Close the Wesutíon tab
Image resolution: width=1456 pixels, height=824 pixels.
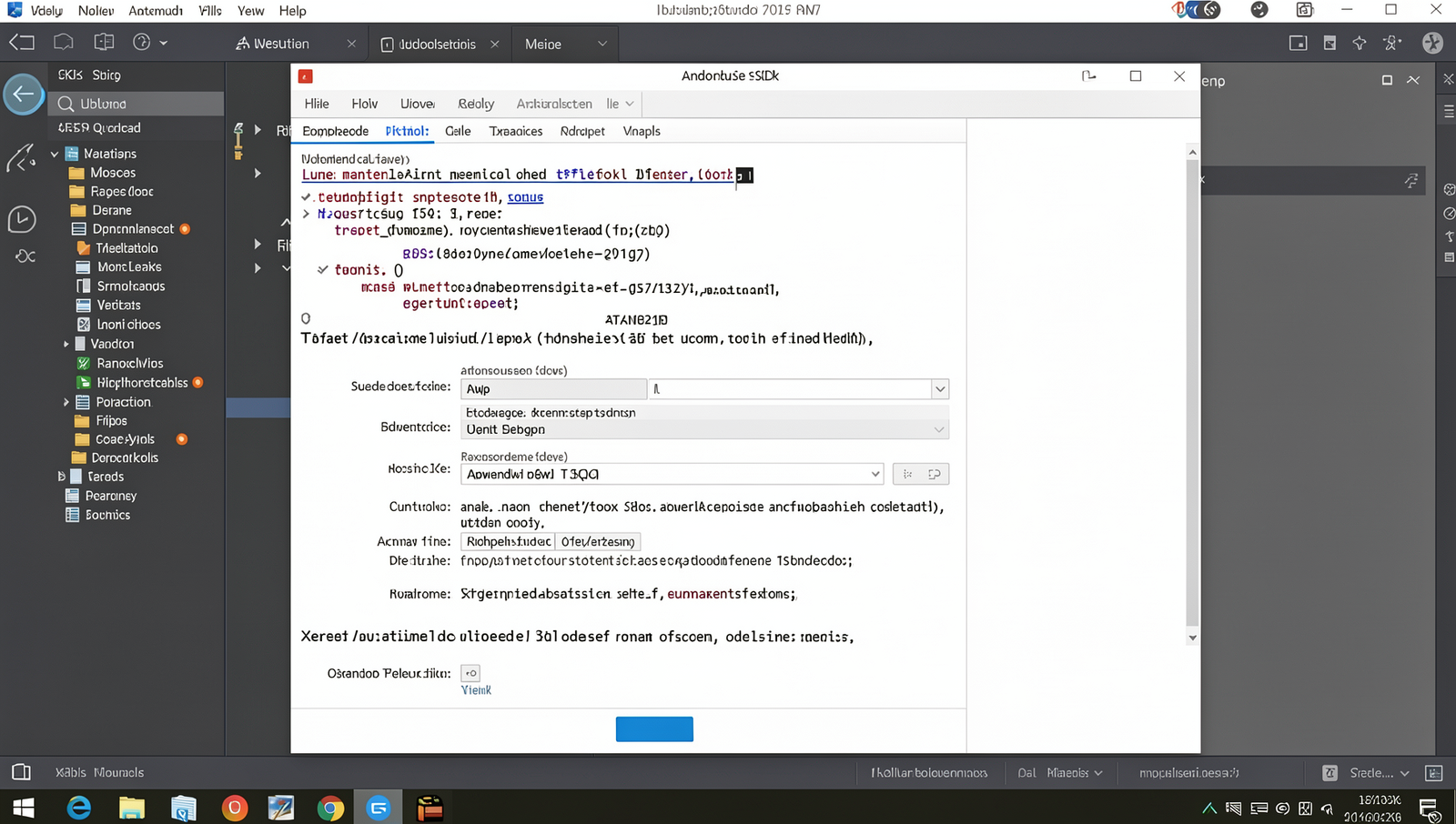[351, 44]
